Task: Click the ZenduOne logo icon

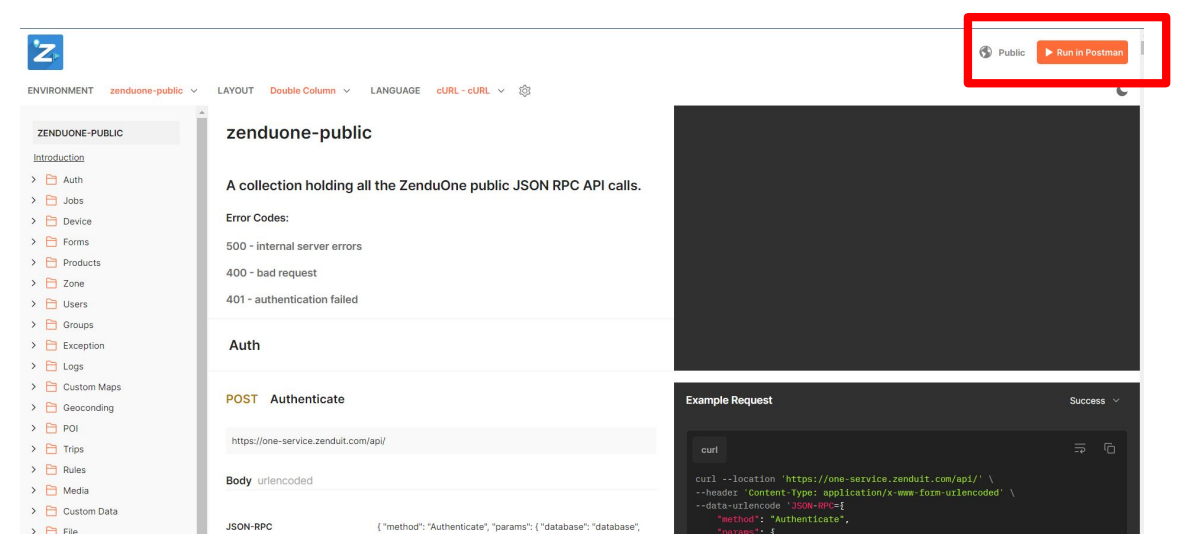Action: [x=45, y=52]
